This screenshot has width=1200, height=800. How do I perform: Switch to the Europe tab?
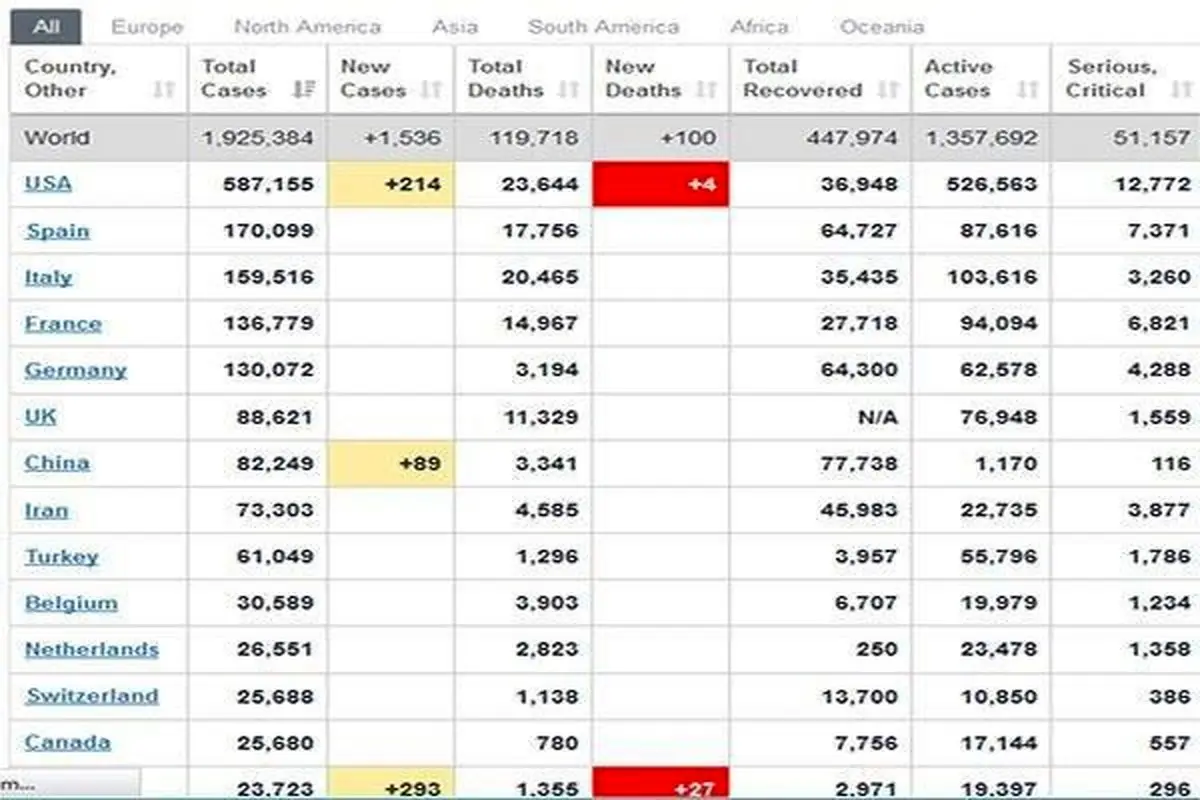[147, 27]
